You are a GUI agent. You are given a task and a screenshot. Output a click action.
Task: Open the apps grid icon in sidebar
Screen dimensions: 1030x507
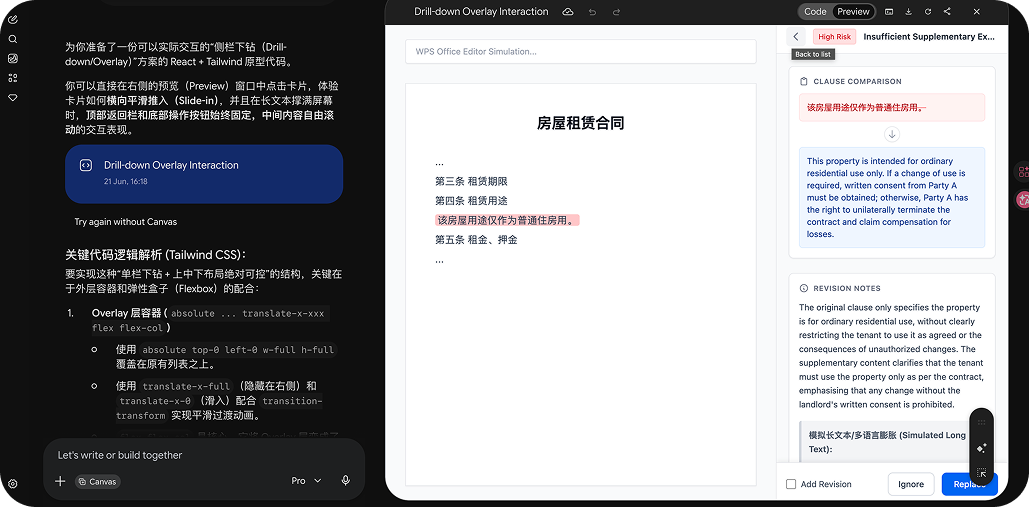tap(12, 78)
